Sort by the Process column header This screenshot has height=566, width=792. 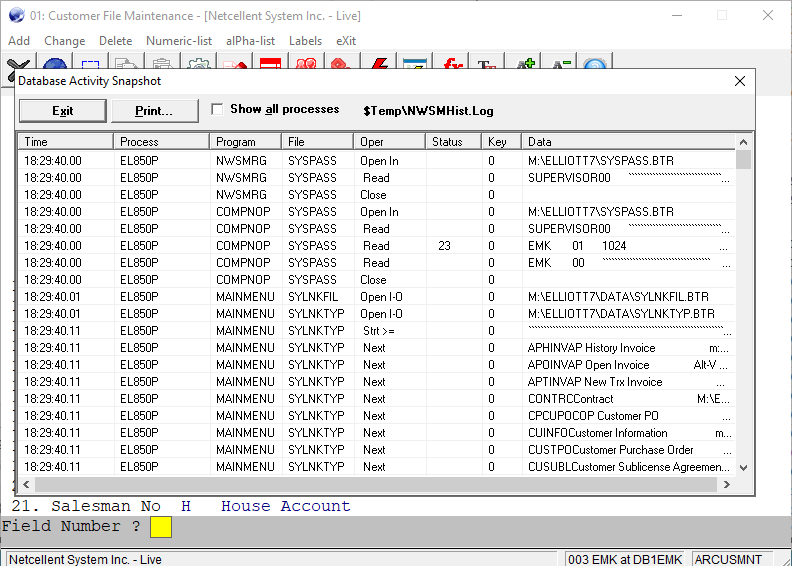pos(161,142)
